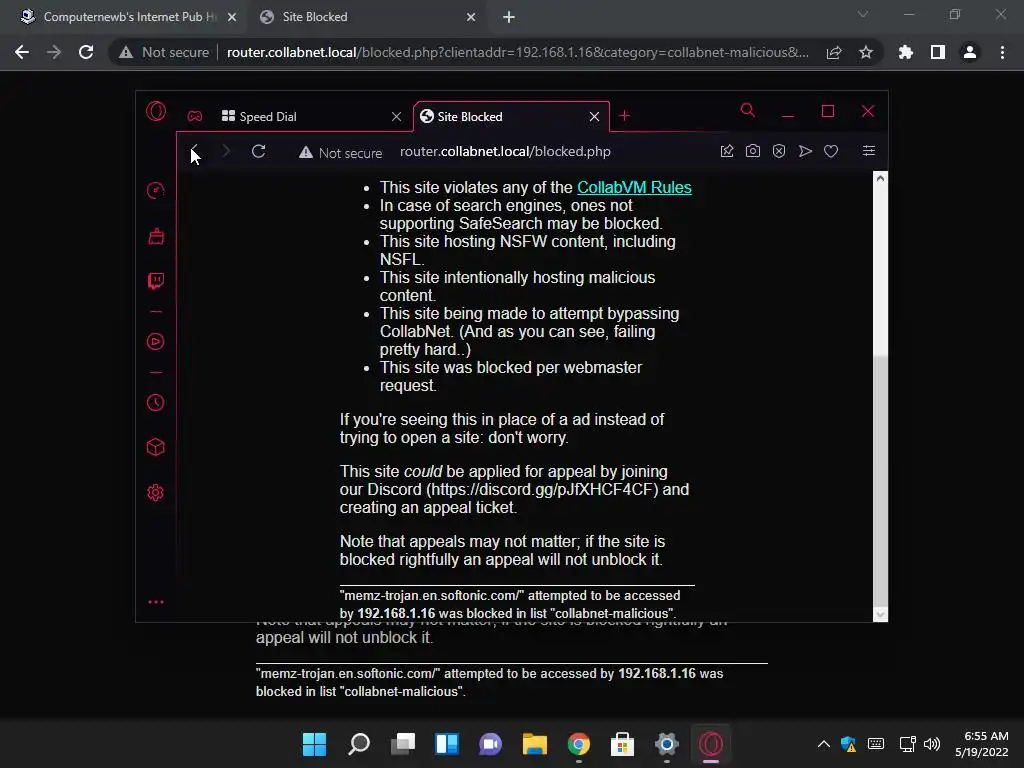Click Opera page scrollbar down arrow
Screen dimensions: 1024x768
[x=880, y=614]
